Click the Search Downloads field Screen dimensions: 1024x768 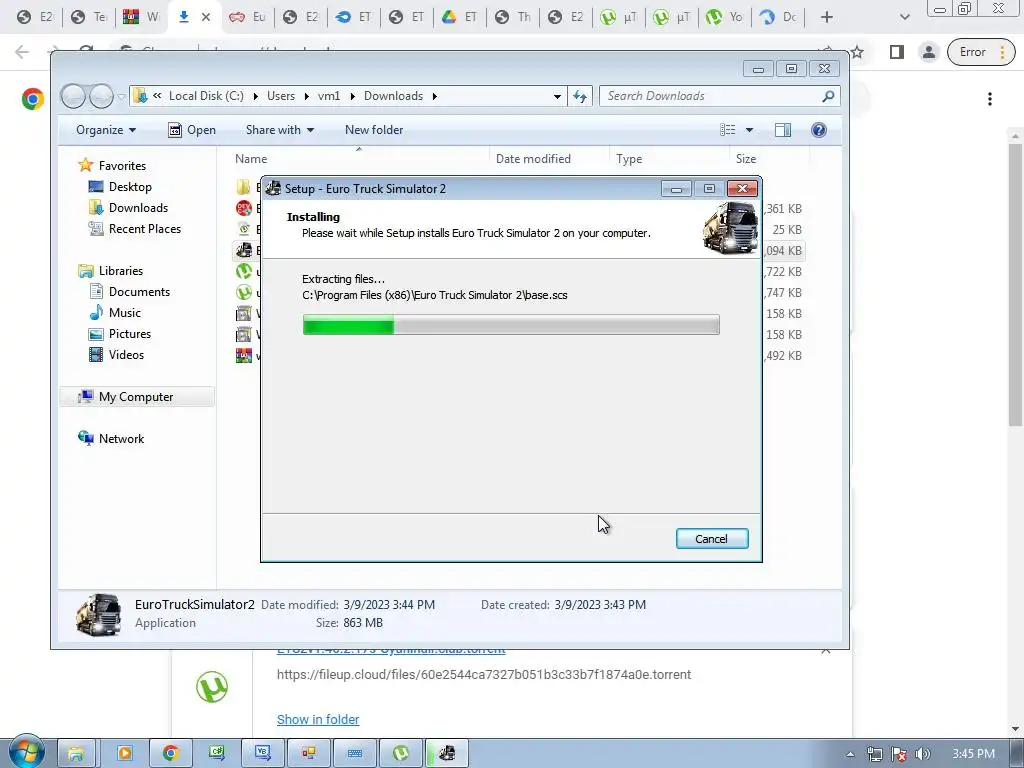click(720, 96)
